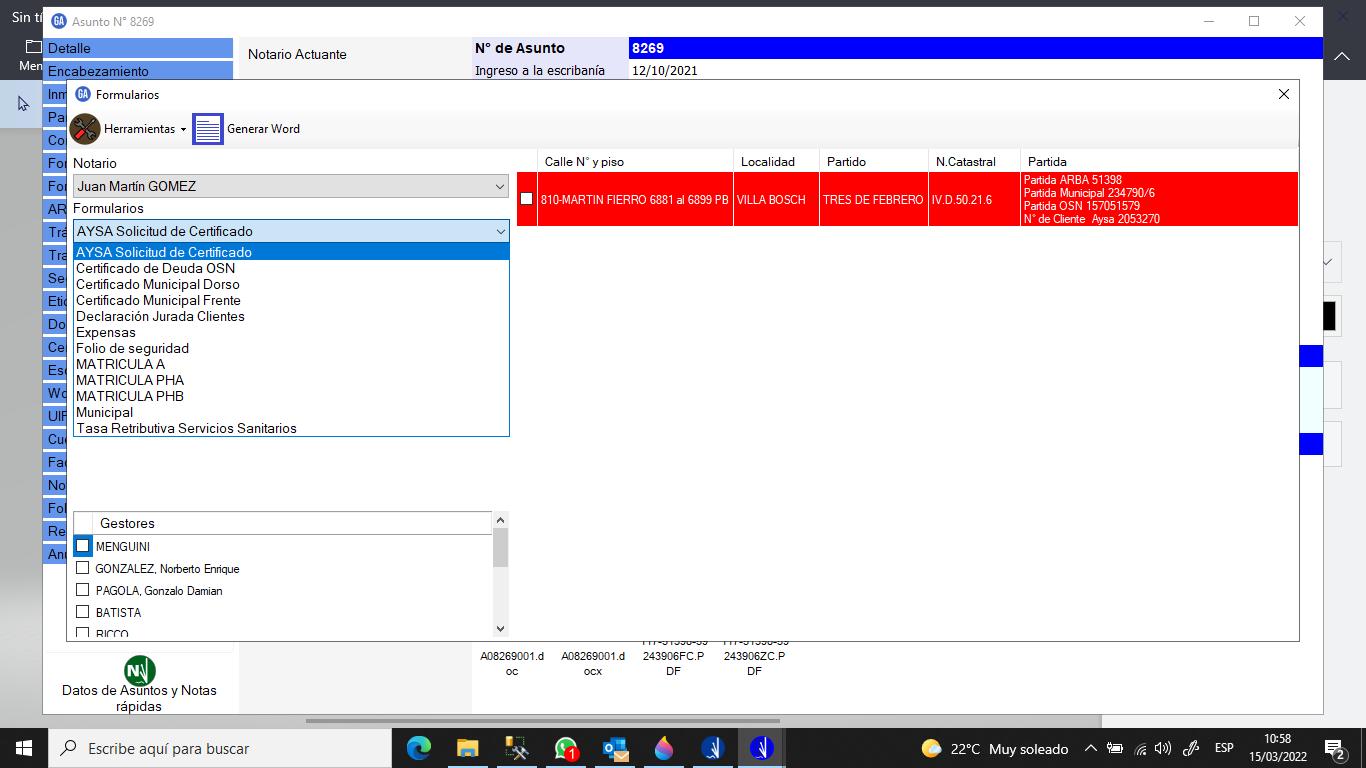Click the Generar Word document icon
Screen dimensions: 1366x768
(208, 129)
